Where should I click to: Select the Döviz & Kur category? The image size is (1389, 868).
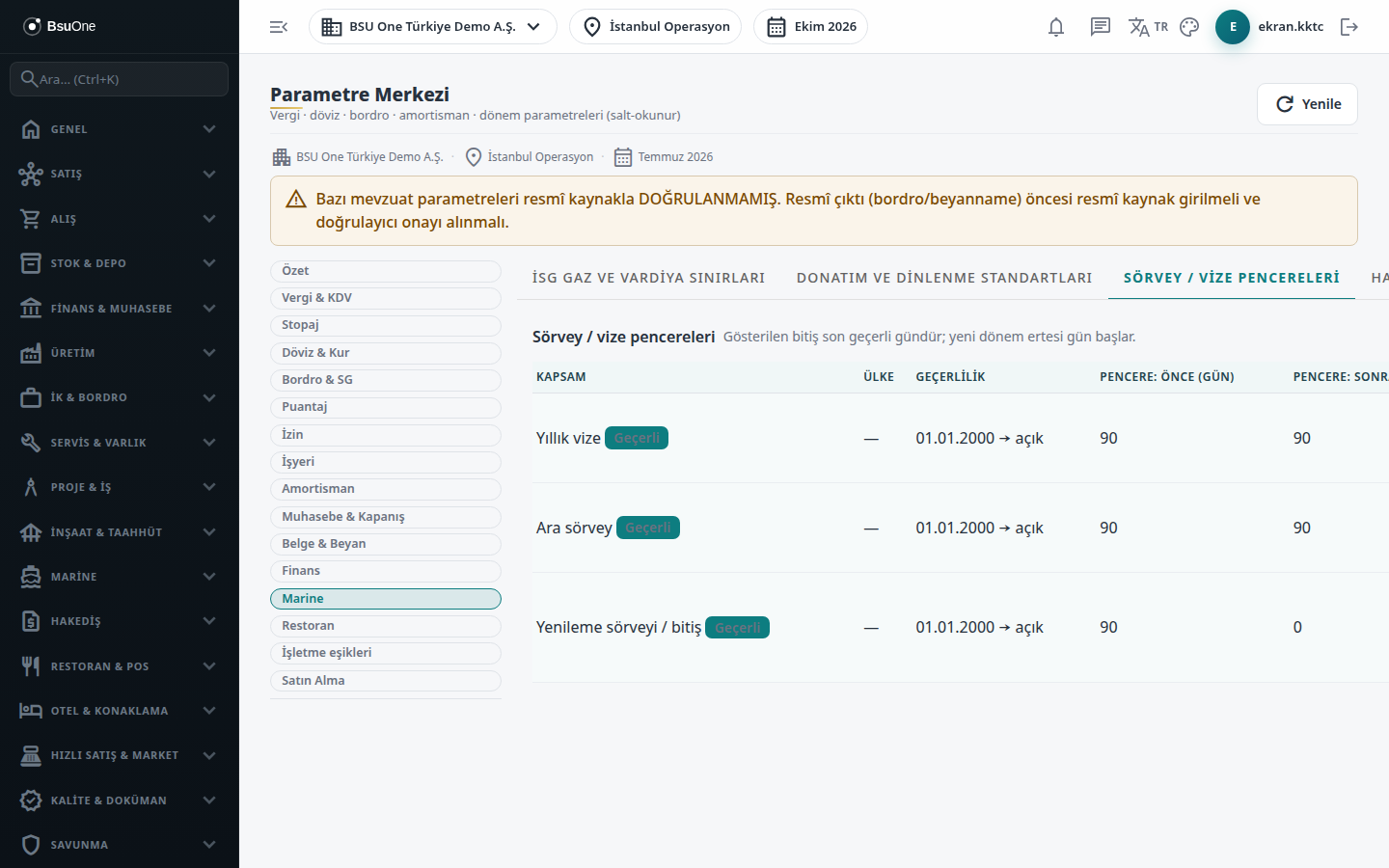tap(386, 353)
